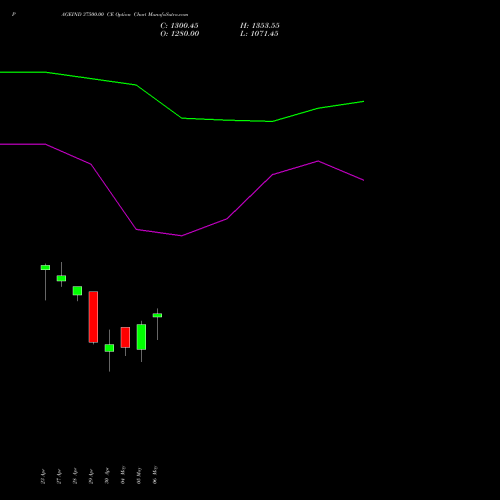Click the 29 Apr date label

pos(91,476)
